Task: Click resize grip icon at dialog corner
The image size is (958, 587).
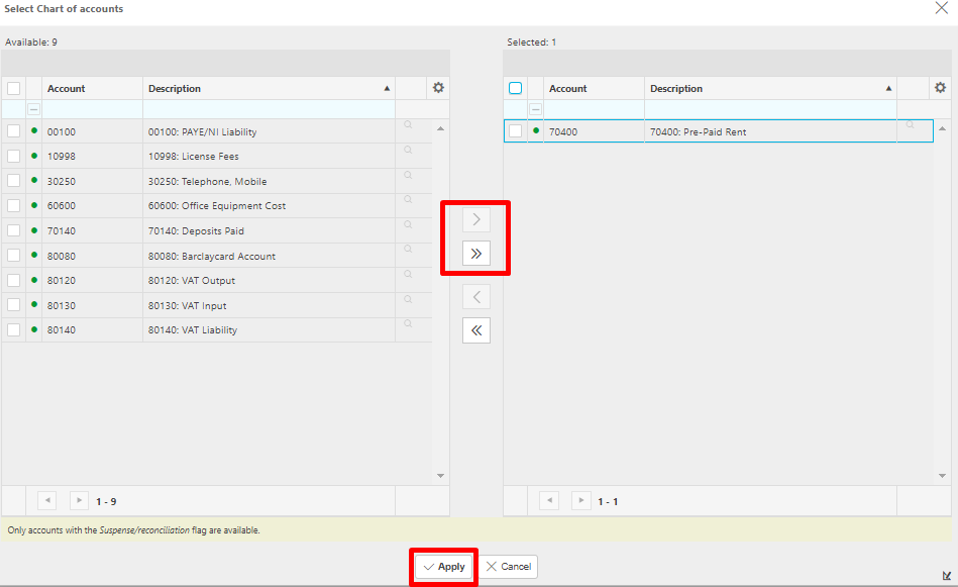Action: point(946,575)
